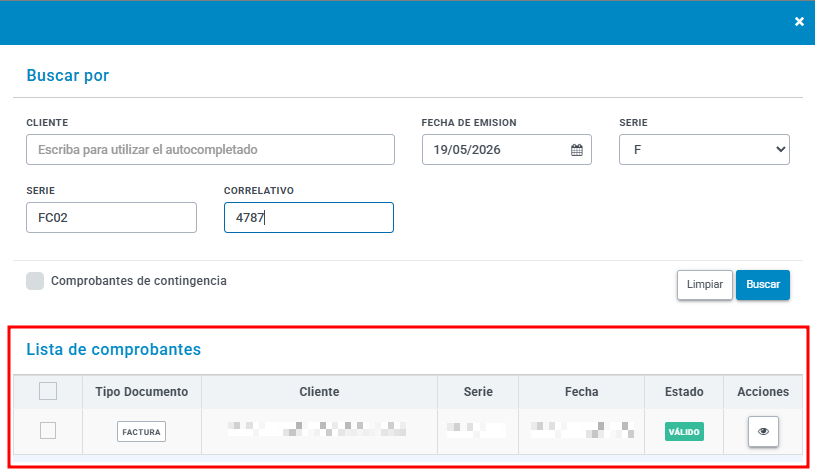
Task: Click the Estado column header
Action: pos(684,392)
